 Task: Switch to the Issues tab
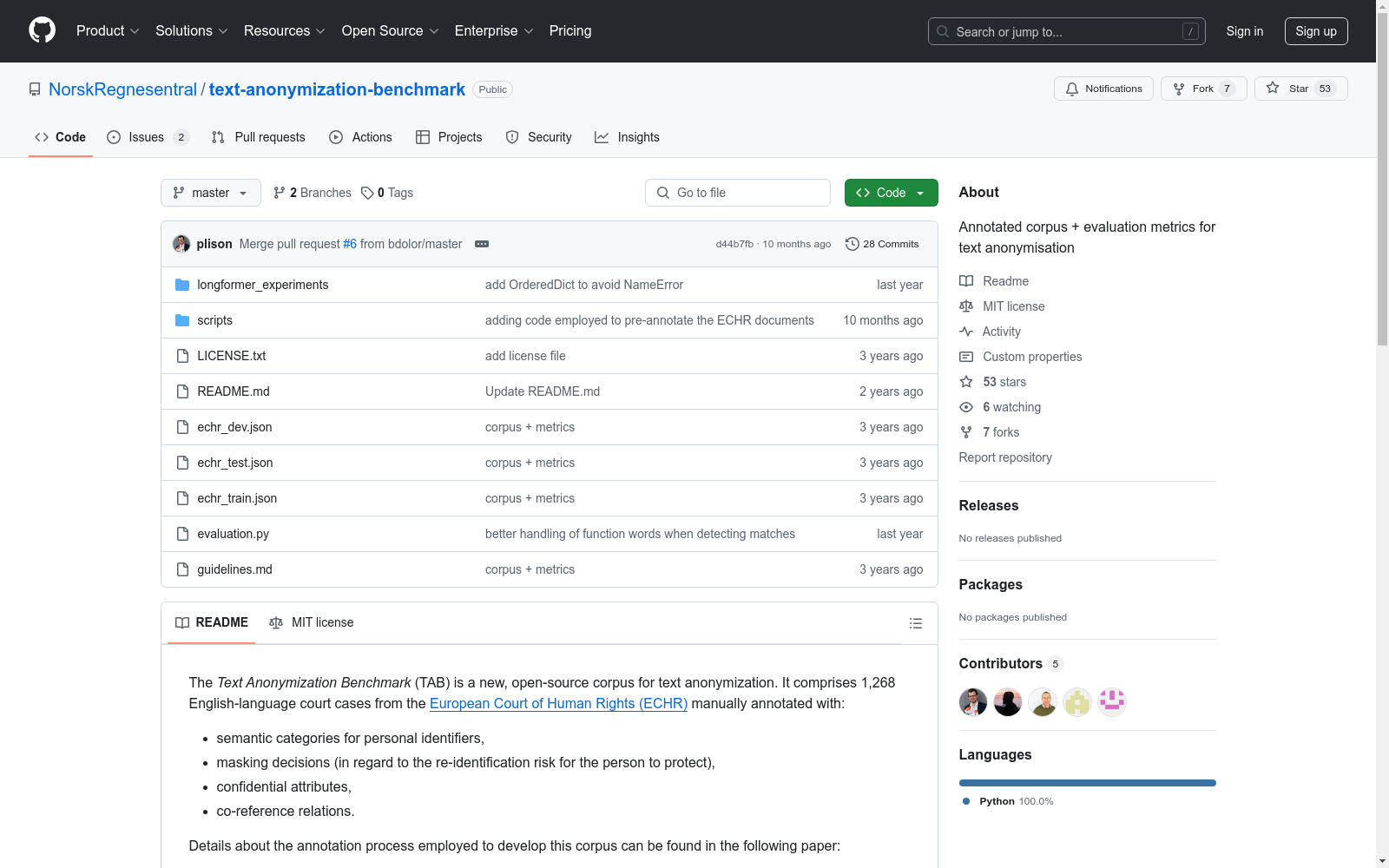pyautogui.click(x=148, y=137)
